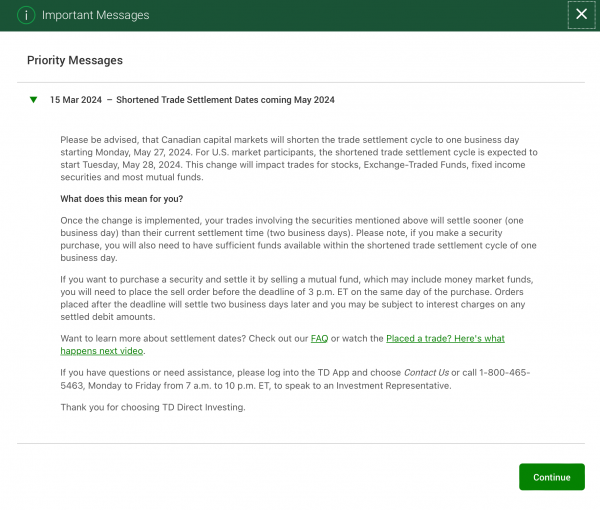Open the "Placed a trade?" video link
The width and height of the screenshot is (600, 510).
pos(445,339)
